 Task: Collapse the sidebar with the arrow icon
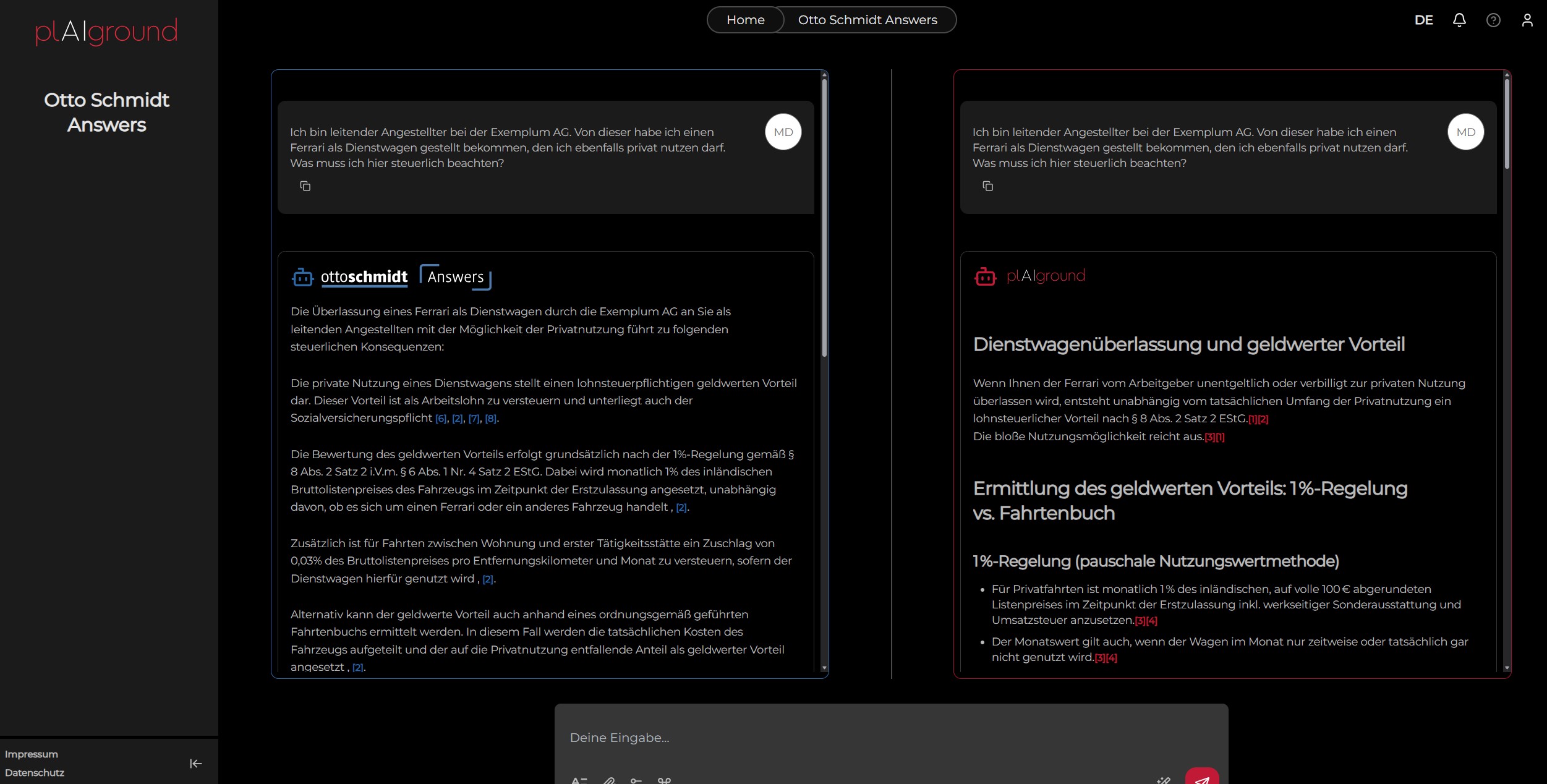pos(195,764)
